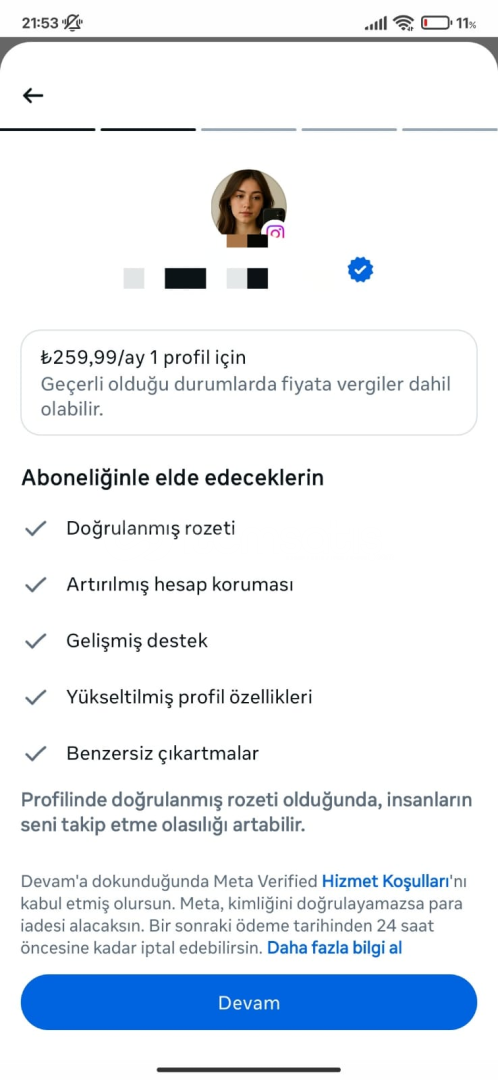The height and width of the screenshot is (1080, 498).
Task: Tap the Instagram logo on the avatar
Action: point(276,233)
